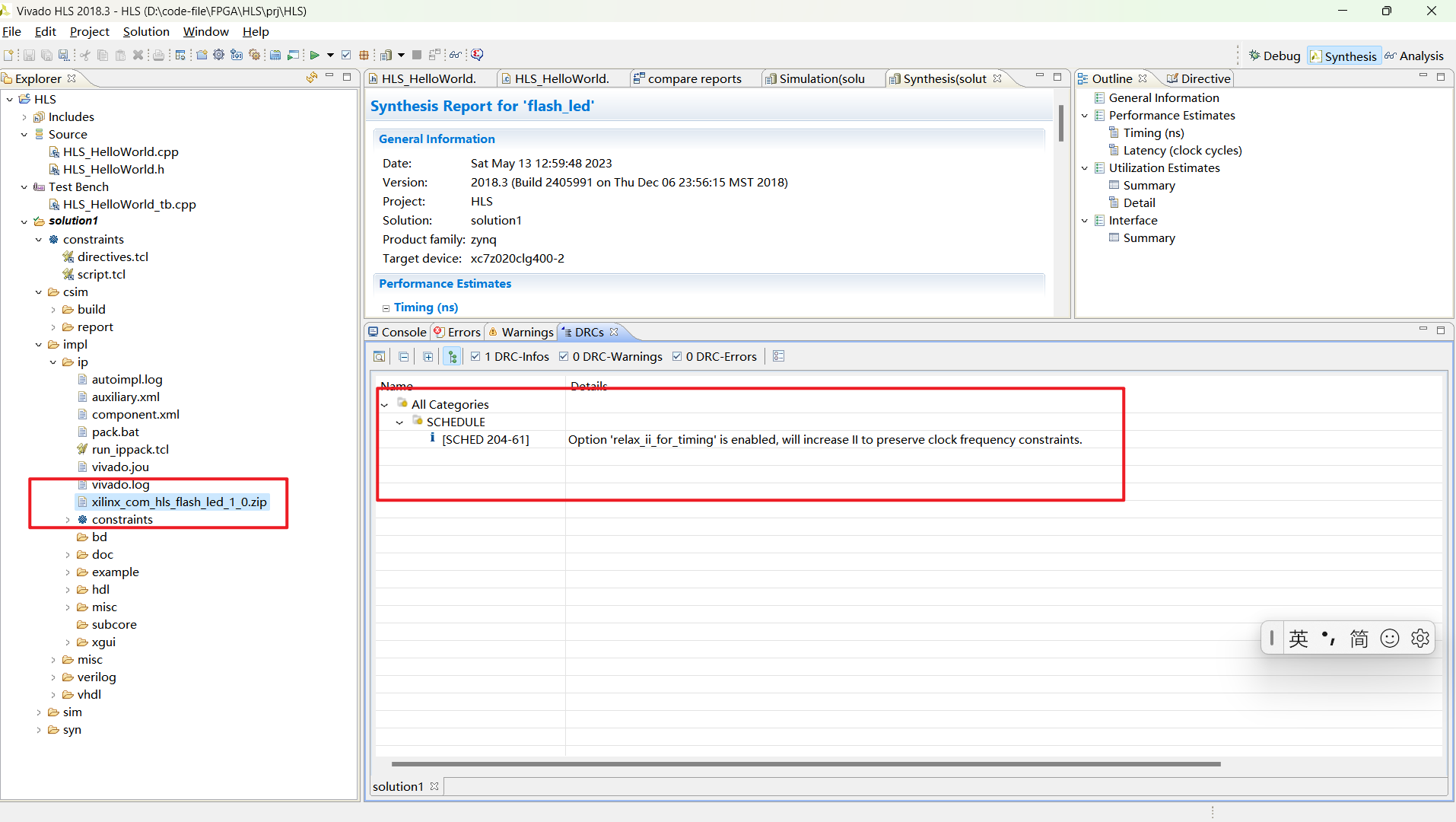Run C Synthesis green play icon
Image resolution: width=1456 pixels, height=822 pixels.
point(314,55)
